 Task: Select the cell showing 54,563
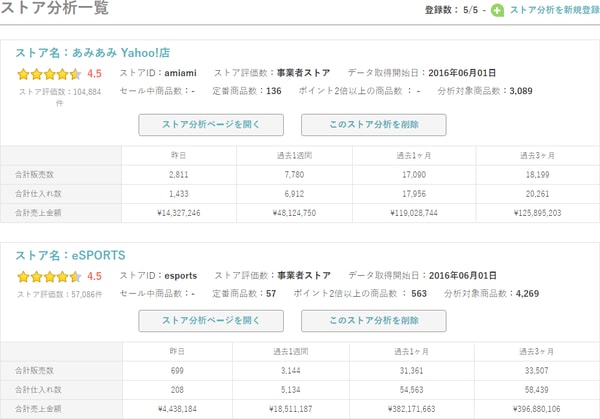pyautogui.click(x=412, y=390)
